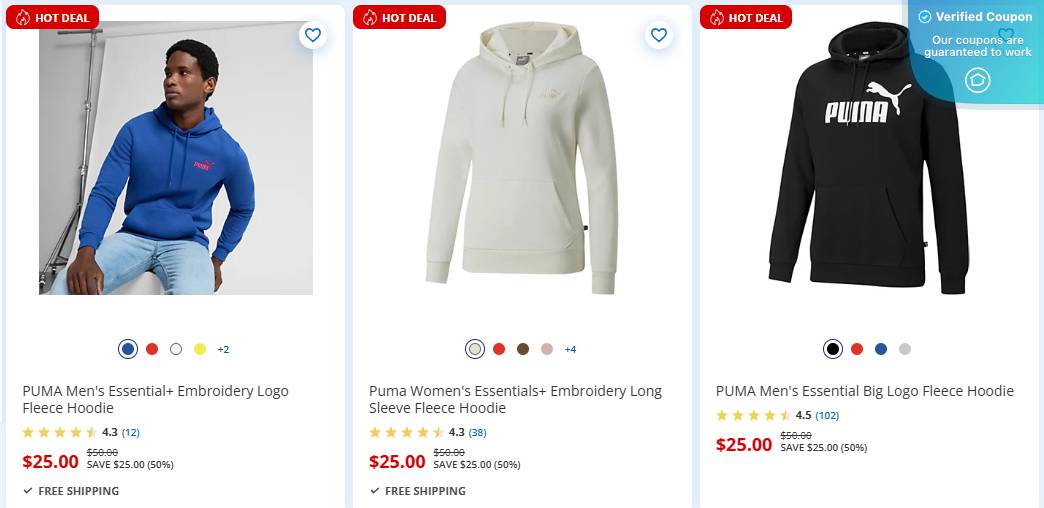Favorite the blue men's Embroidery Logo hoodie

pyautogui.click(x=313, y=36)
